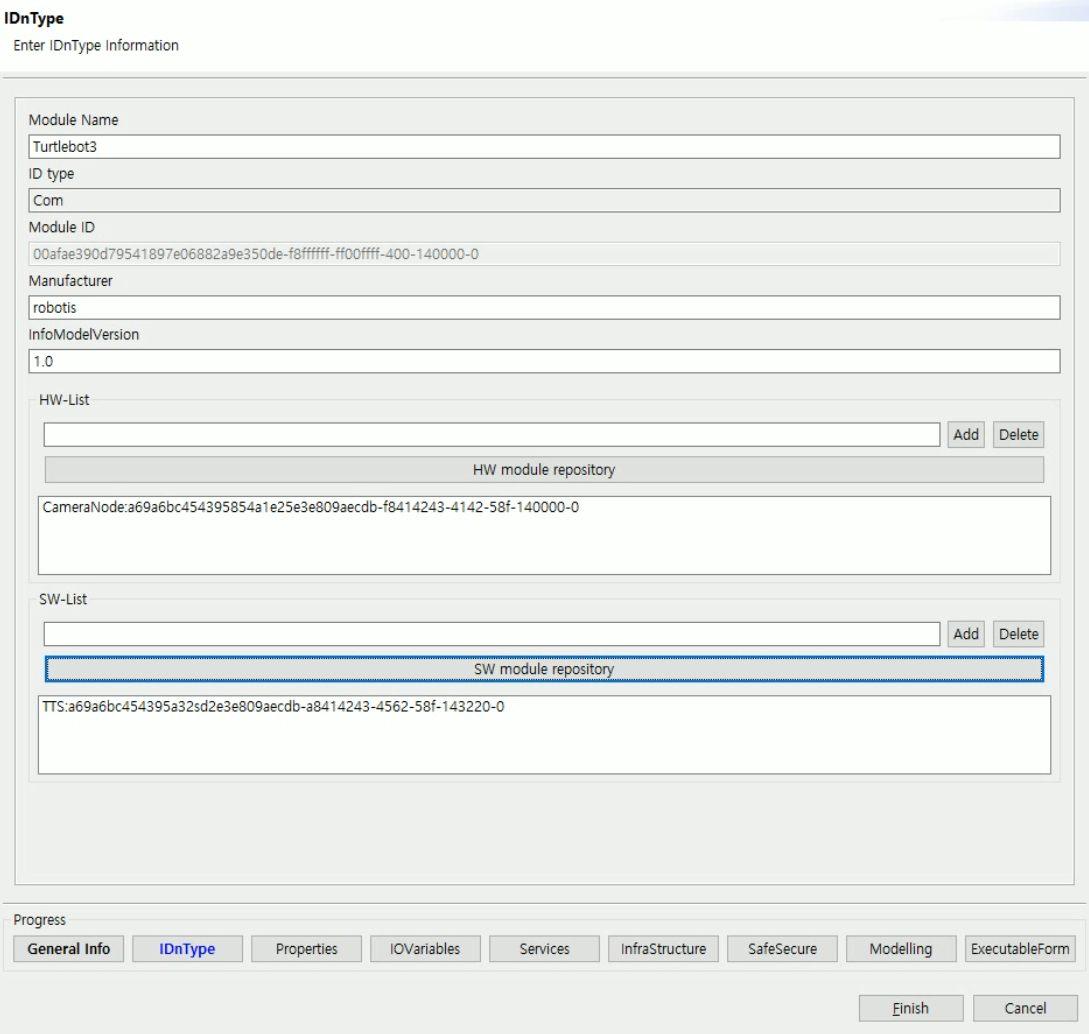Open the IOVariables step

[425, 948]
